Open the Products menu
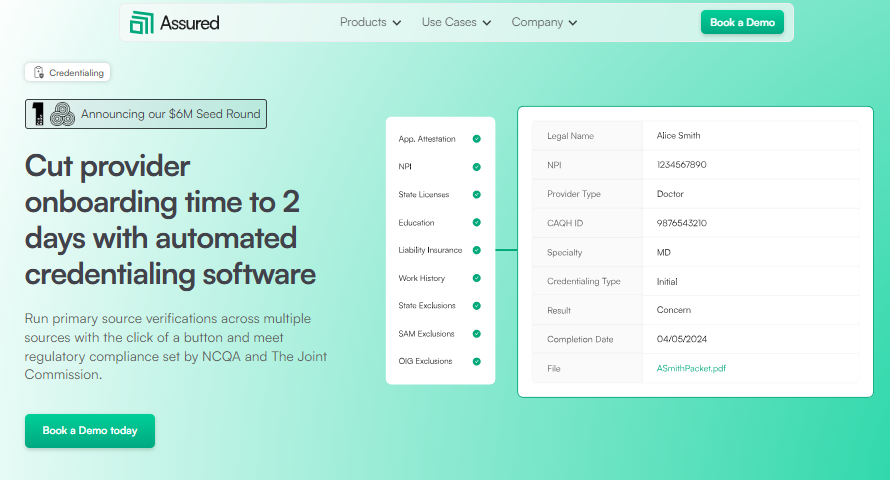The image size is (890, 480). pos(370,22)
